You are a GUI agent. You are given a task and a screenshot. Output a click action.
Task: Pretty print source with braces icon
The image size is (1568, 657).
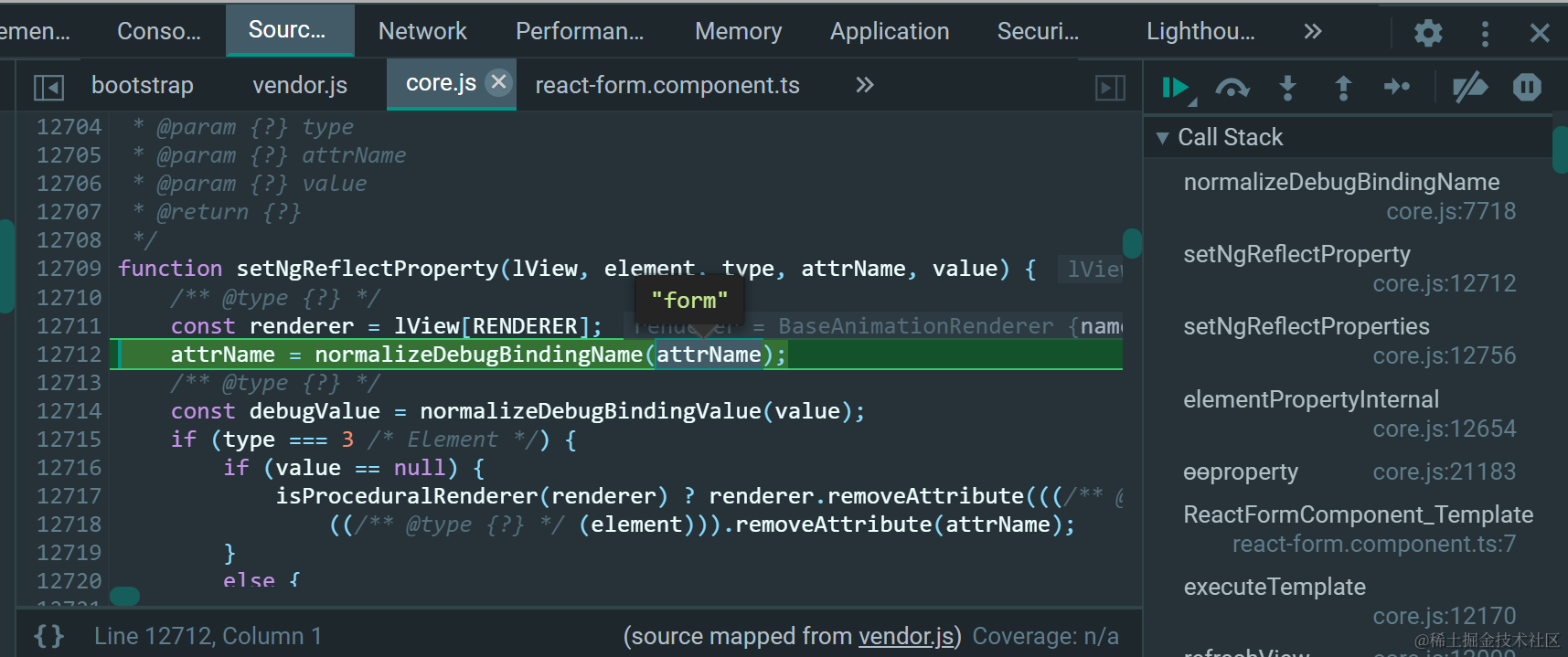(x=48, y=636)
